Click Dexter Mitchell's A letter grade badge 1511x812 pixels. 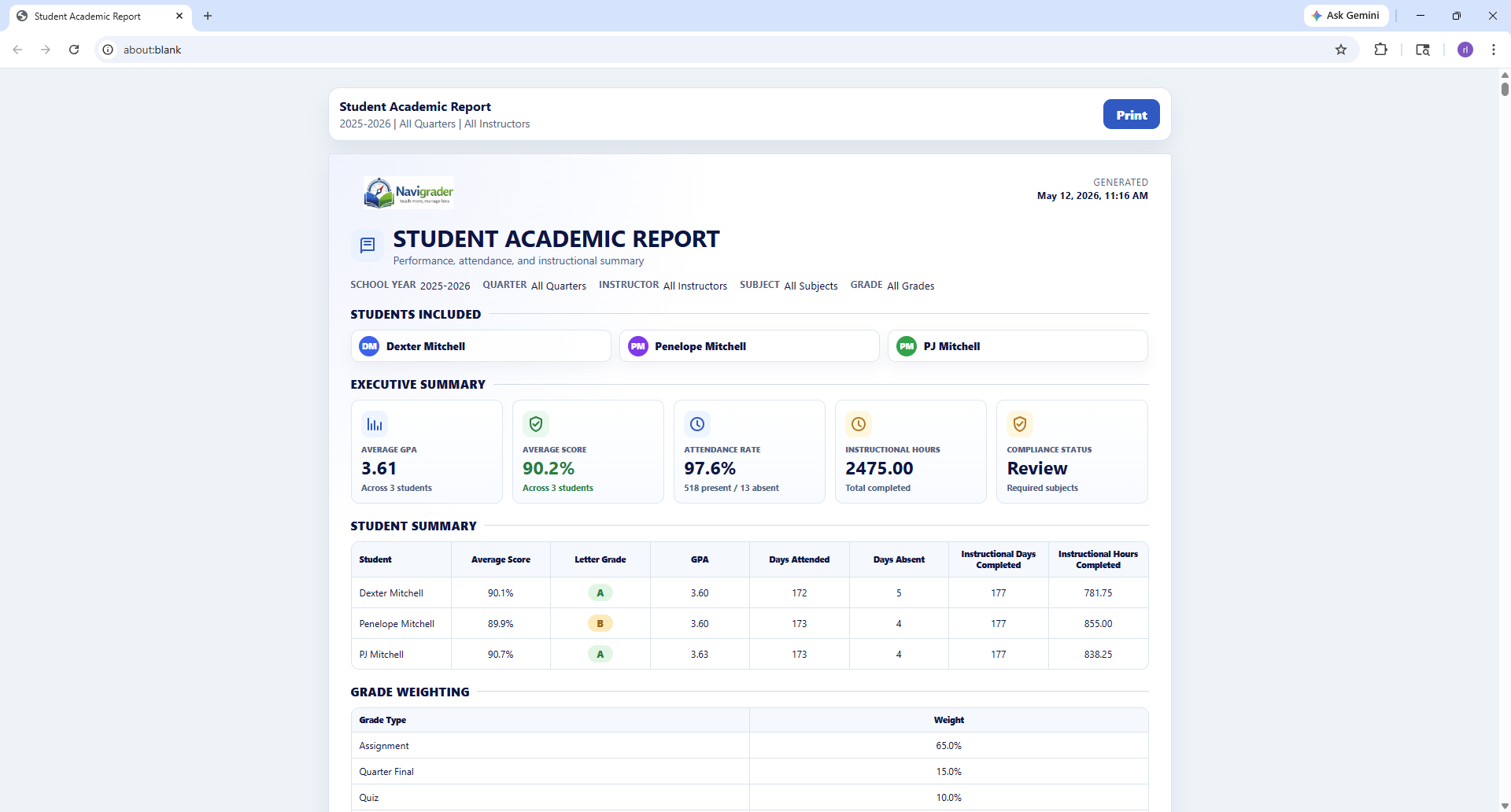point(600,592)
